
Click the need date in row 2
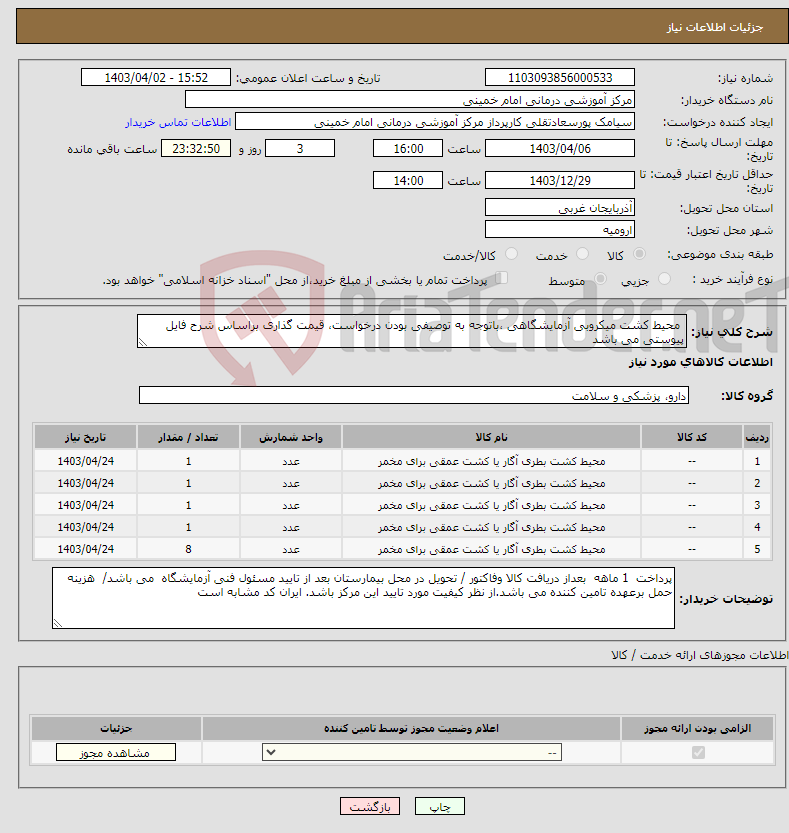click(86, 483)
